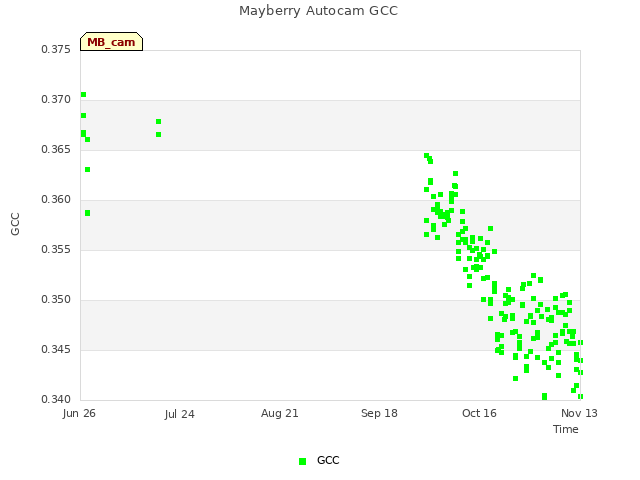Select the 0.345 y-axis label
This screenshot has height=480, width=640.
tap(56, 349)
